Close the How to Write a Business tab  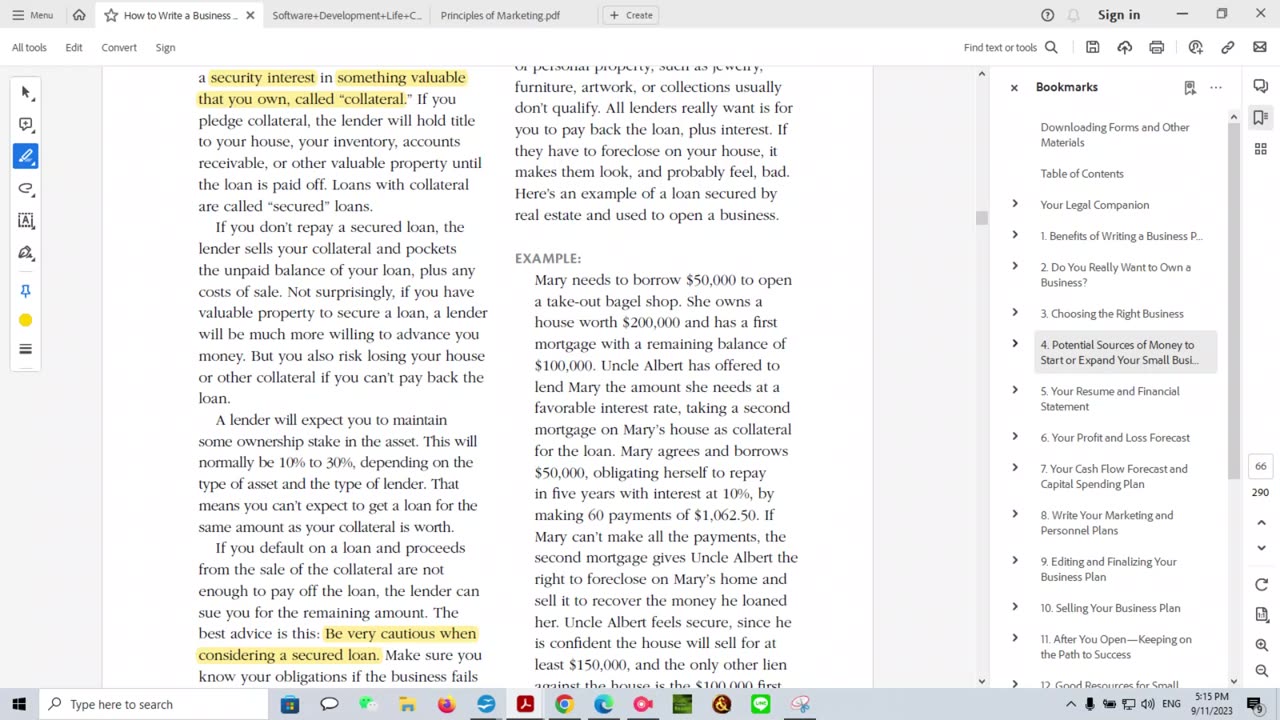(x=250, y=15)
